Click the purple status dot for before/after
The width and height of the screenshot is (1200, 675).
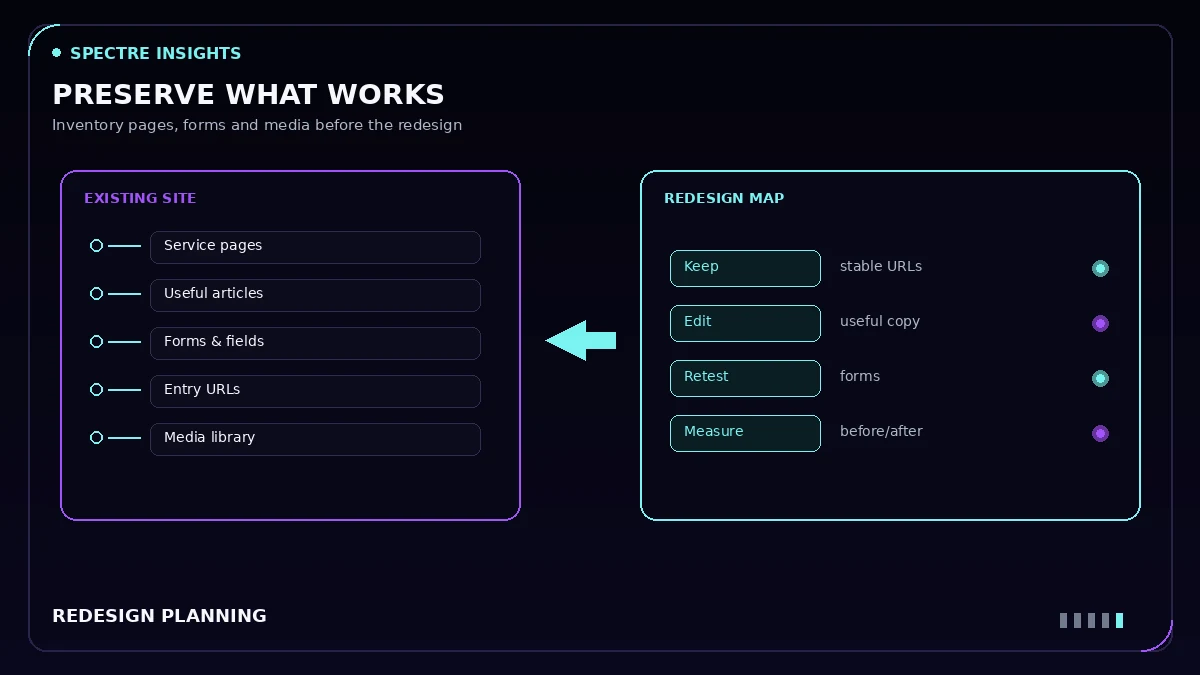click(1100, 433)
